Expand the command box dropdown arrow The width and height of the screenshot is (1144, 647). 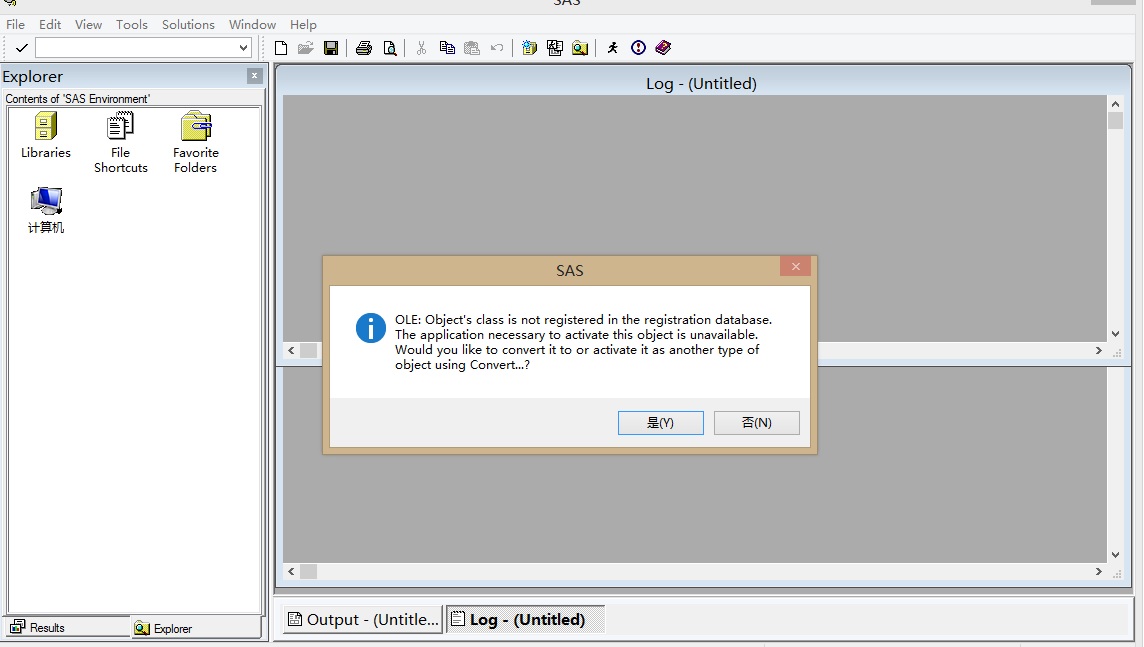[243, 48]
